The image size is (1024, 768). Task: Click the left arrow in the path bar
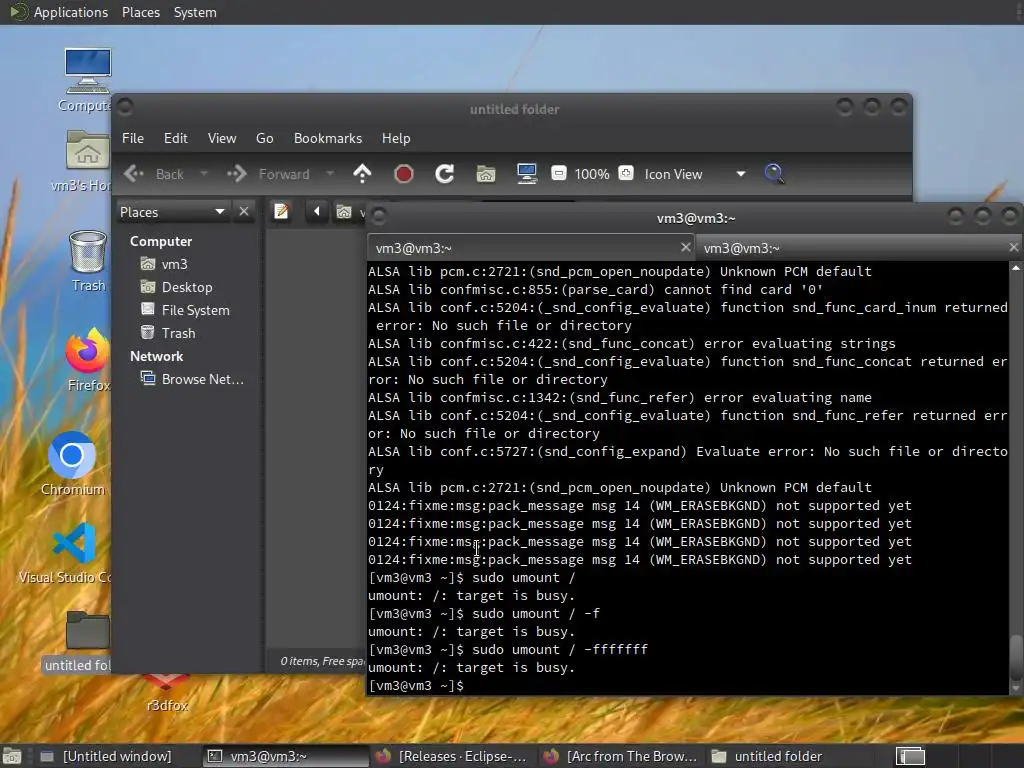(x=317, y=212)
